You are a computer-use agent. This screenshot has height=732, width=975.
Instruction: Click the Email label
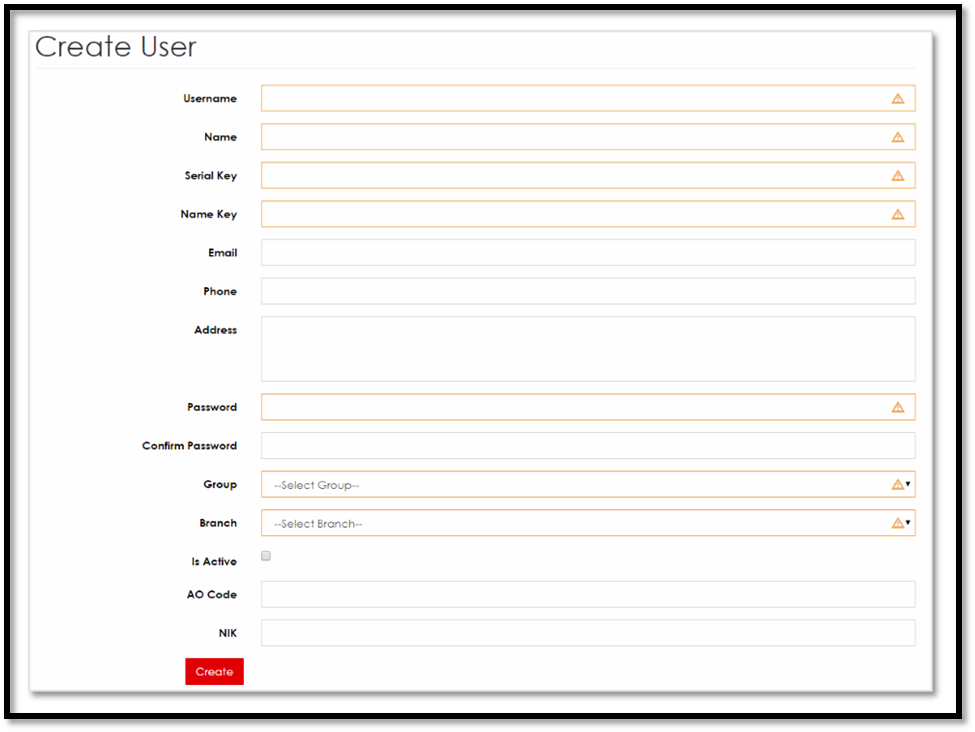pyautogui.click(x=223, y=252)
